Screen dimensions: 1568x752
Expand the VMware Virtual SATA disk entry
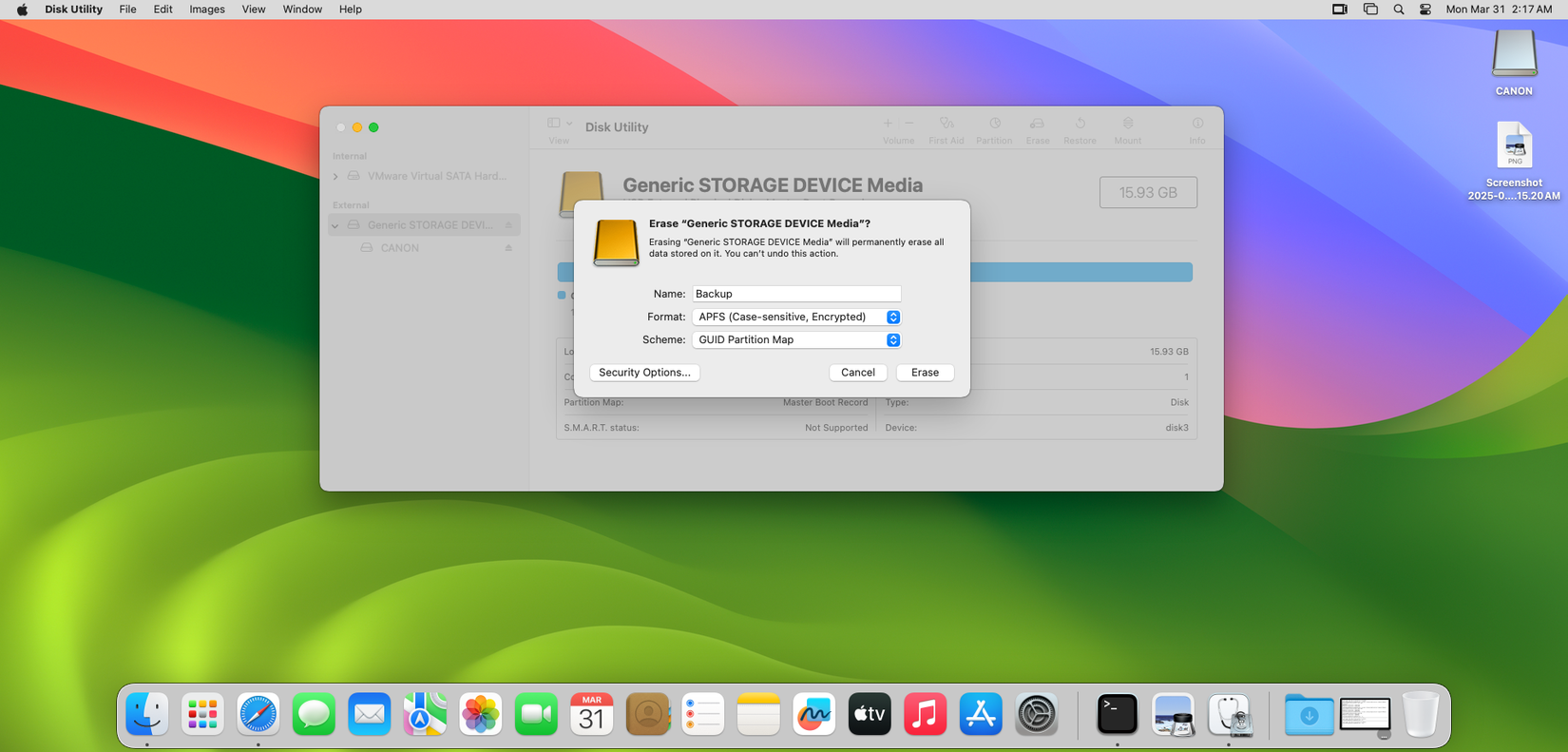(335, 177)
